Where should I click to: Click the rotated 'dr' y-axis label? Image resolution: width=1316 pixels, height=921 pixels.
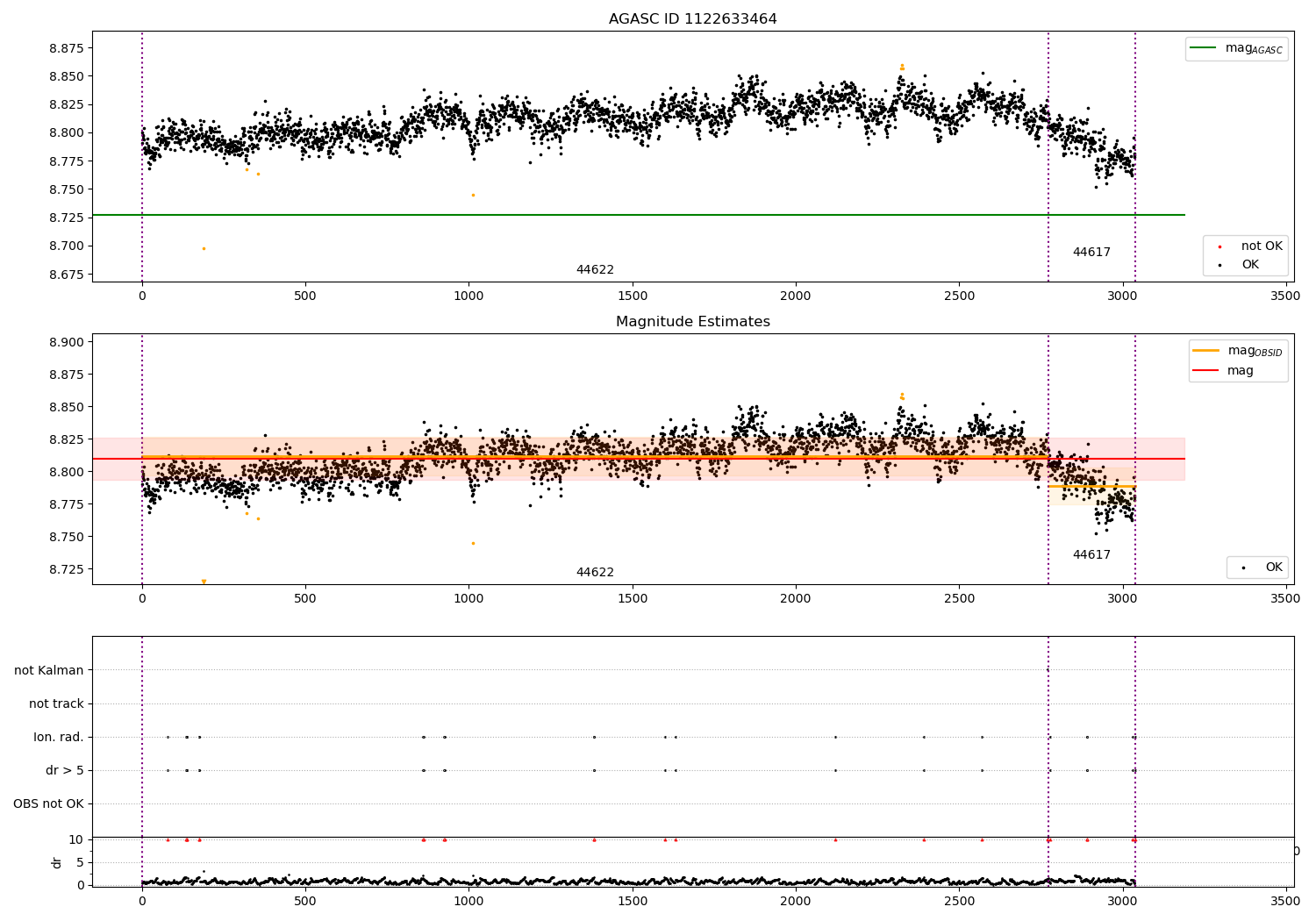click(x=57, y=862)
